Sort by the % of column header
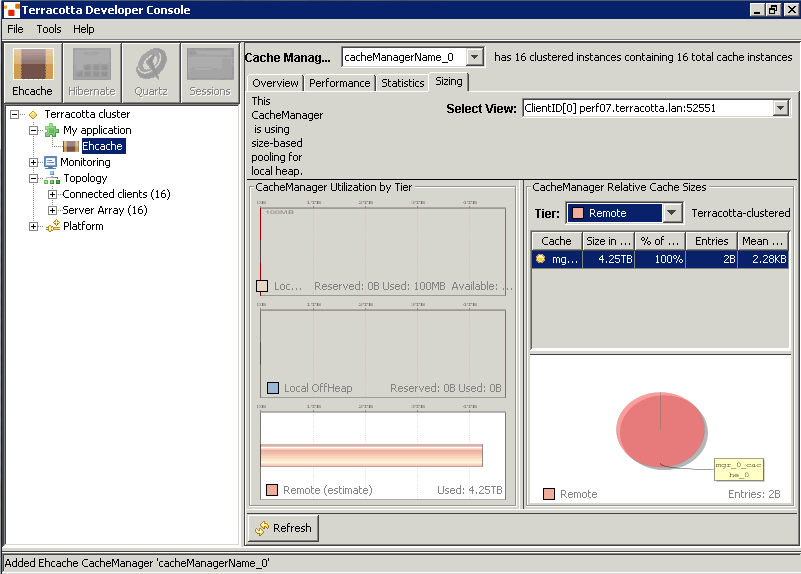 659,241
